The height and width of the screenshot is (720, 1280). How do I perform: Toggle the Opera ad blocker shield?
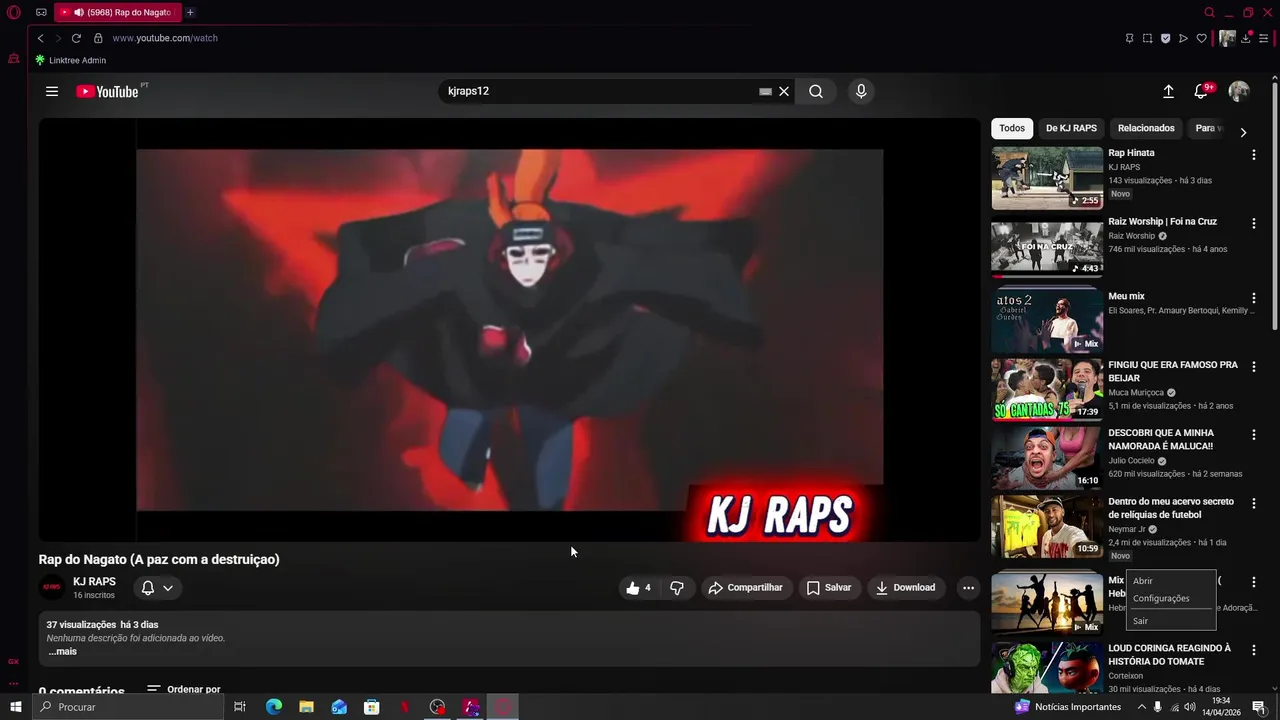(1165, 38)
